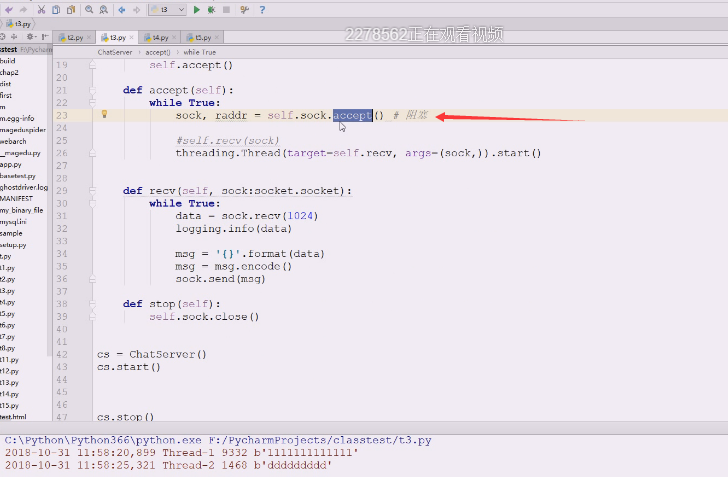Navigate Back with the blue left arrow
Image resolution: width=728 pixels, height=477 pixels.
click(122, 9)
